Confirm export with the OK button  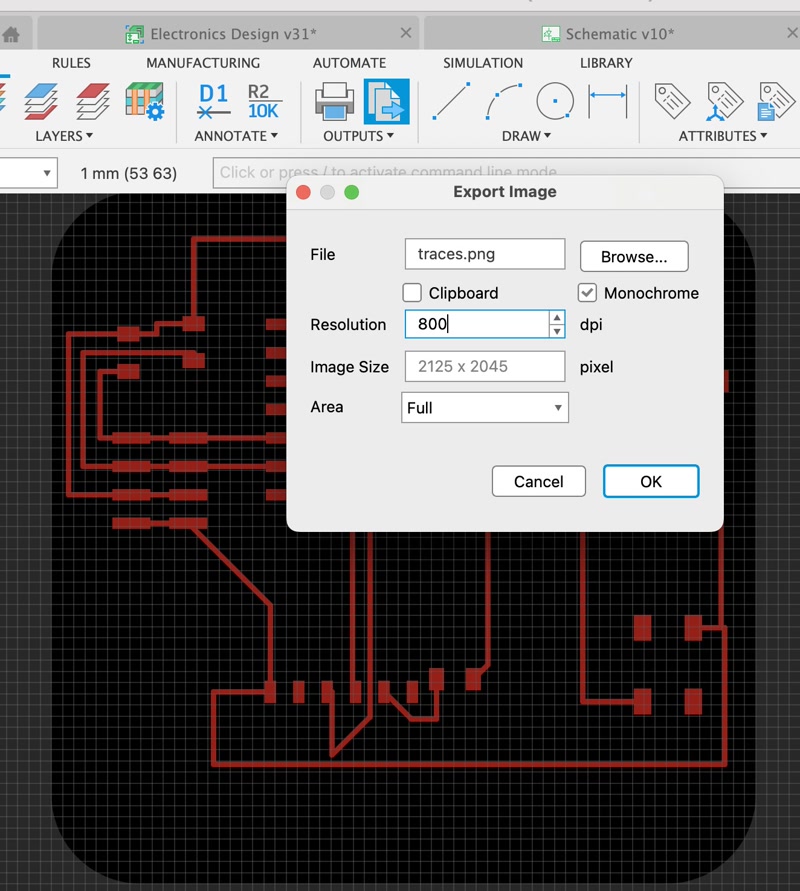tap(651, 481)
